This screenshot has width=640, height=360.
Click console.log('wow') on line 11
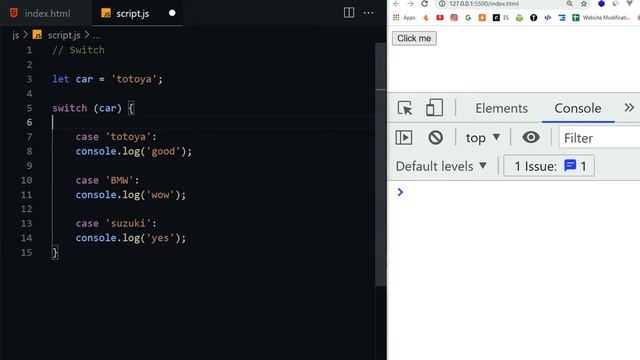(130, 195)
